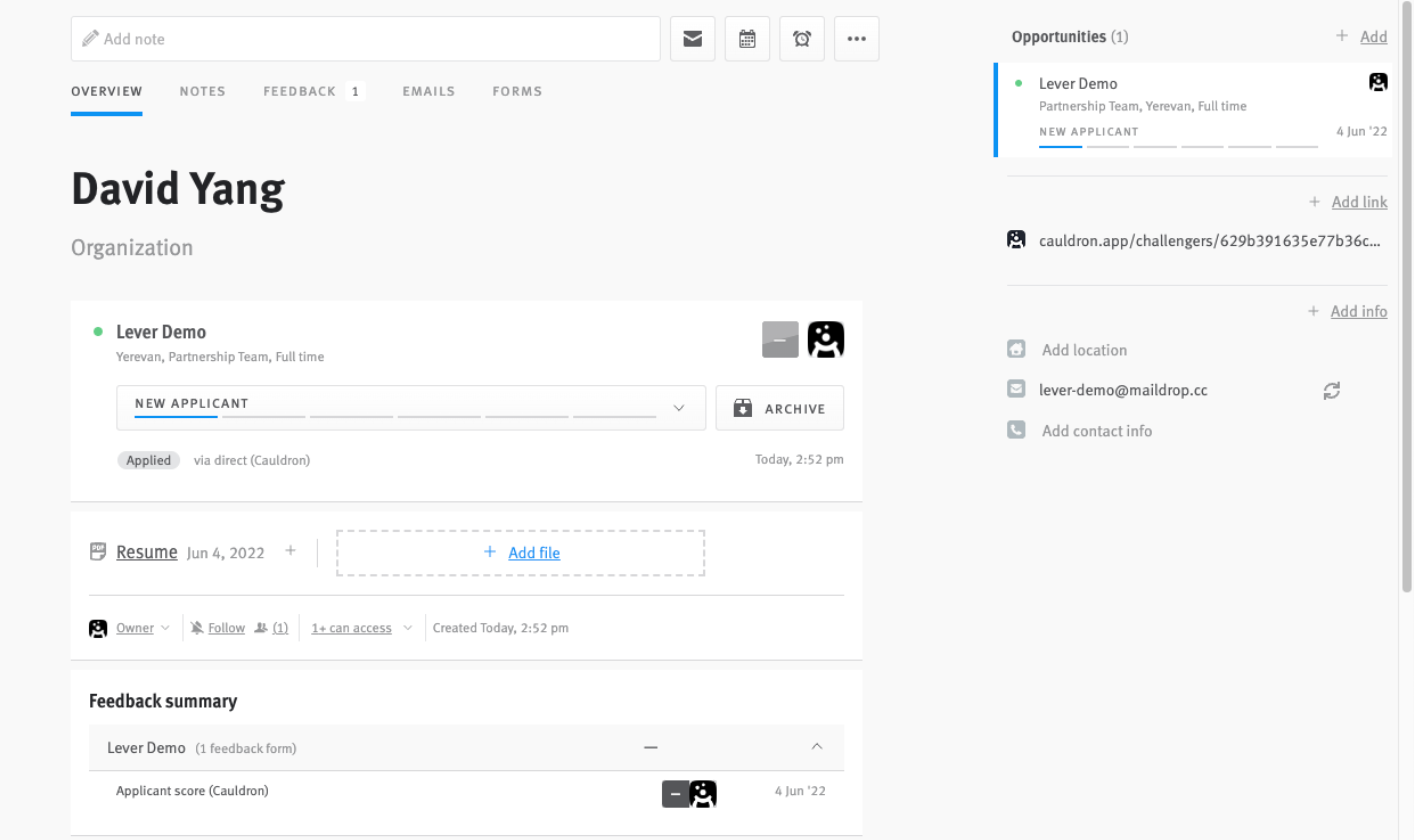Set a reminder via the alarm clock icon
This screenshot has width=1414, height=840.
click(801, 38)
